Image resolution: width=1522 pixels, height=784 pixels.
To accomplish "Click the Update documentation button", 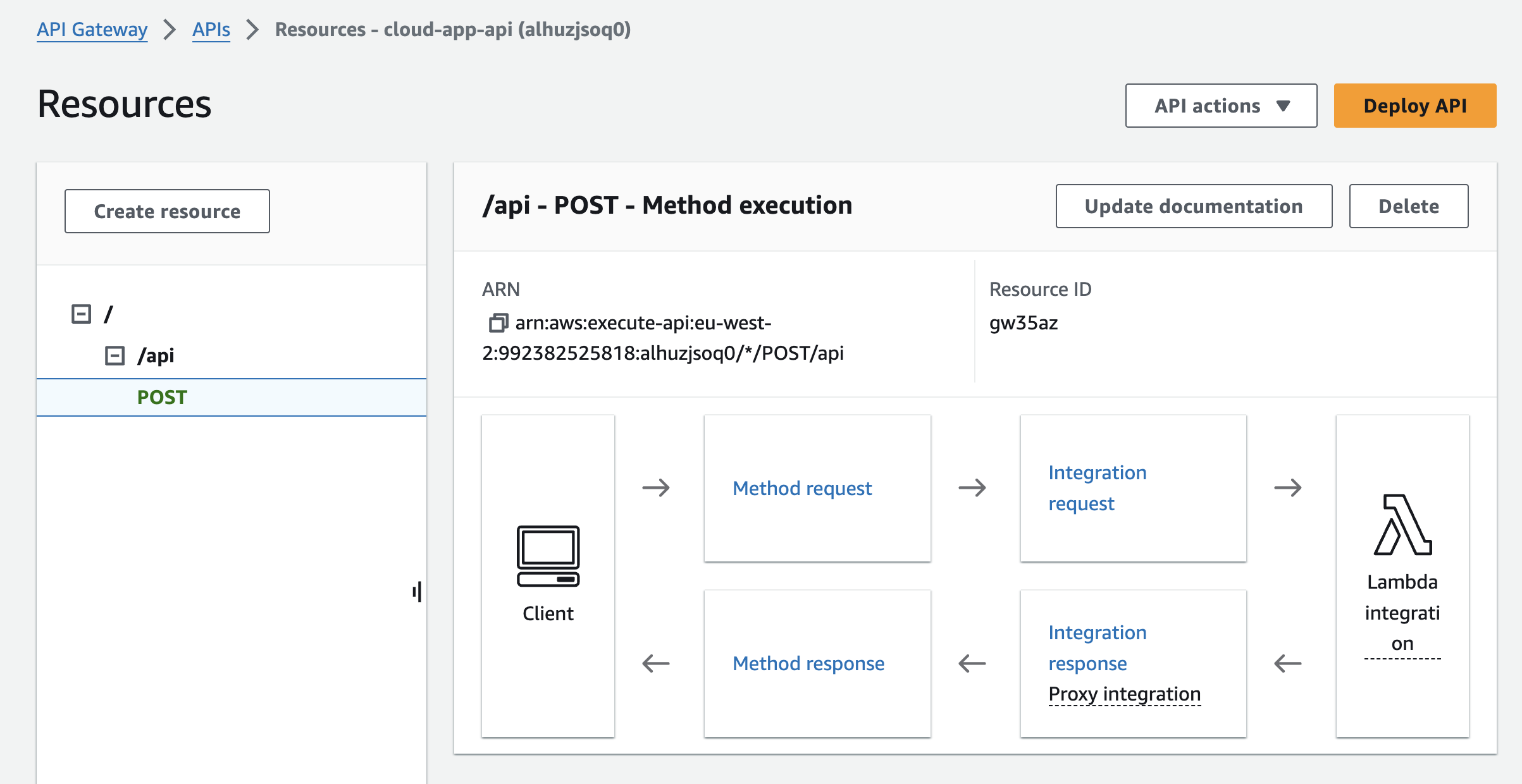I will pyautogui.click(x=1194, y=206).
